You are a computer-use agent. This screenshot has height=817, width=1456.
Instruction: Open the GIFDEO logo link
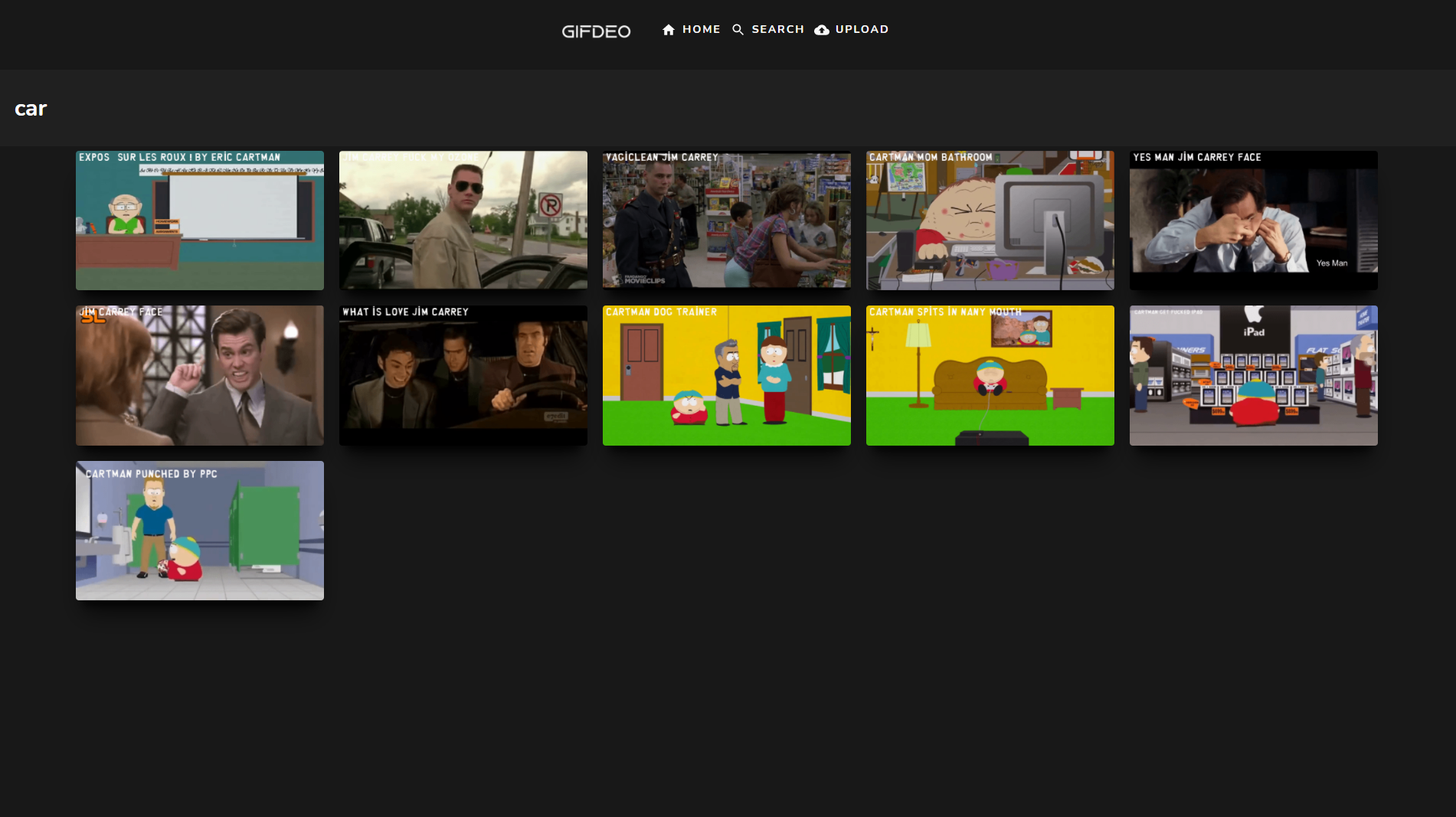coord(596,31)
